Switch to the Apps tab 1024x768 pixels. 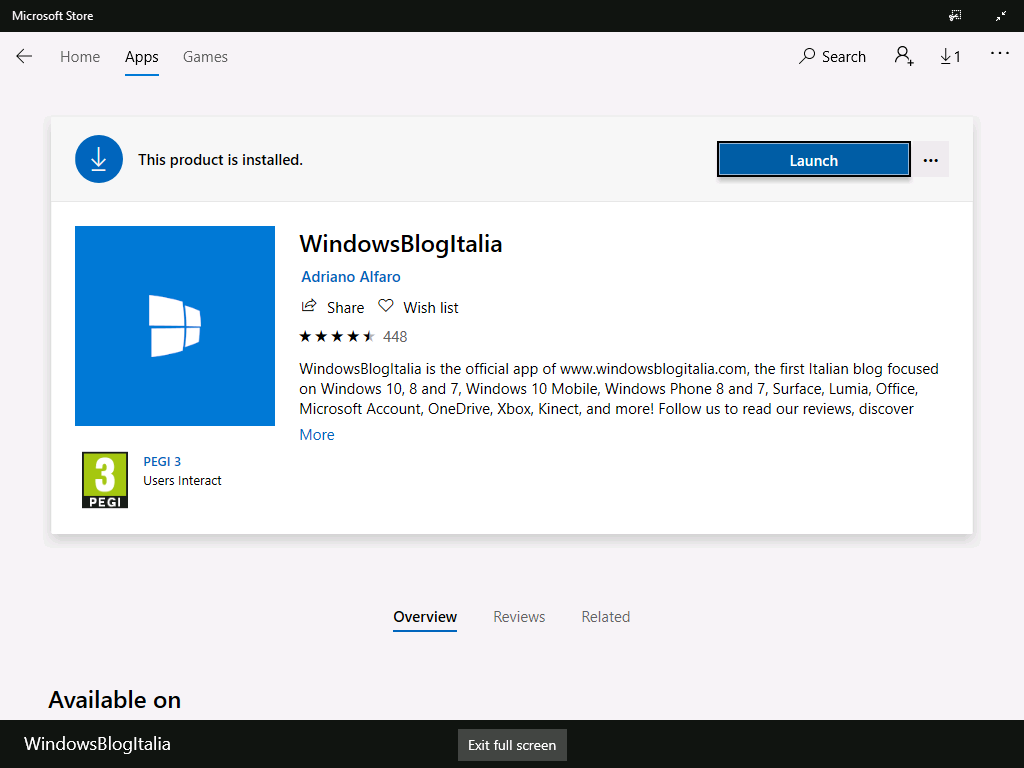coord(142,57)
